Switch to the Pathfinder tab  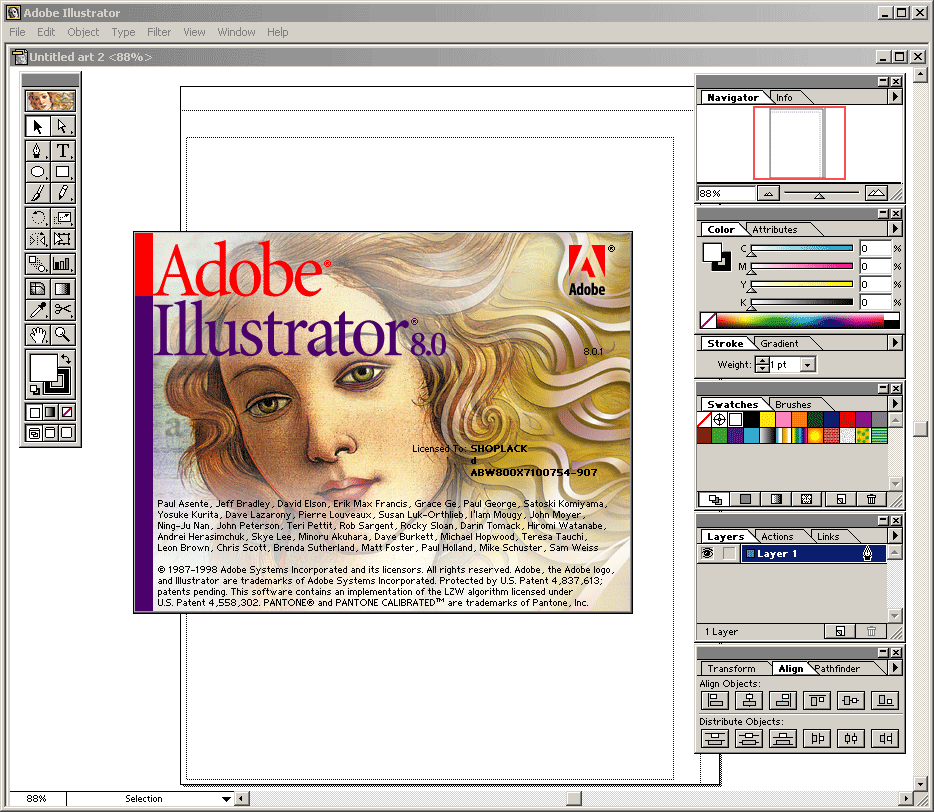[837, 668]
